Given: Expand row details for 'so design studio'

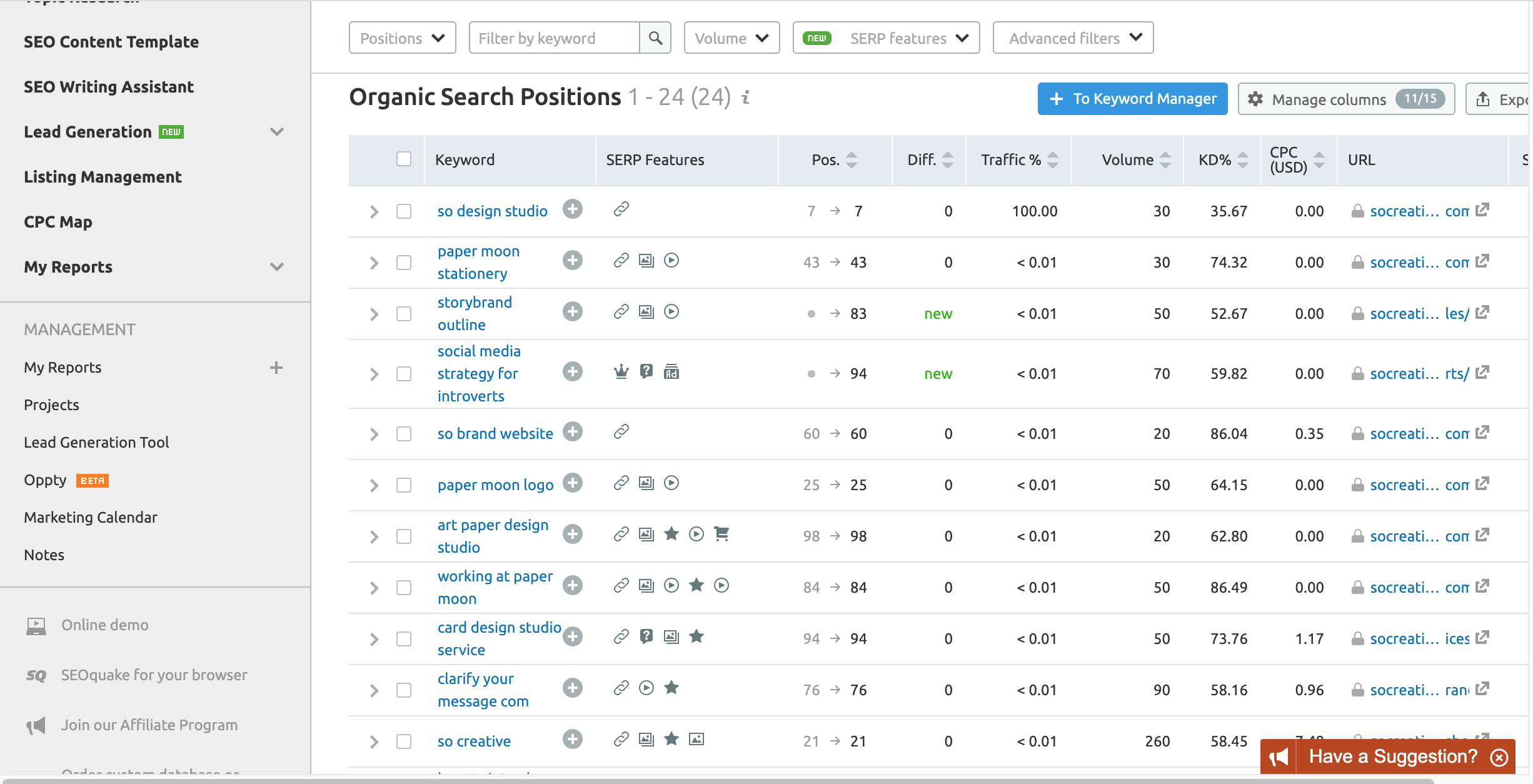Looking at the screenshot, I should coord(374,211).
